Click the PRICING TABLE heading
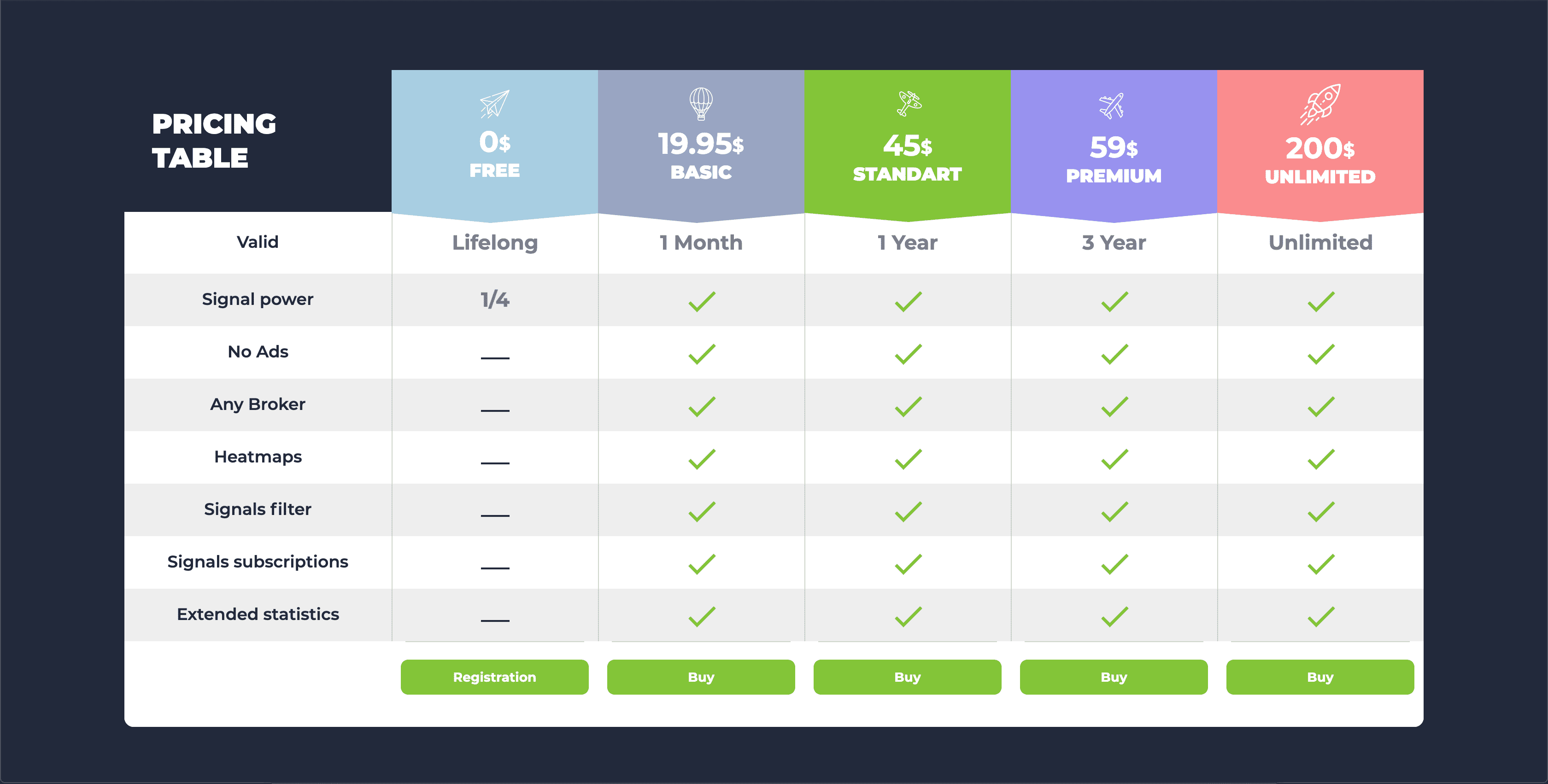This screenshot has height=784, width=1548. click(214, 140)
